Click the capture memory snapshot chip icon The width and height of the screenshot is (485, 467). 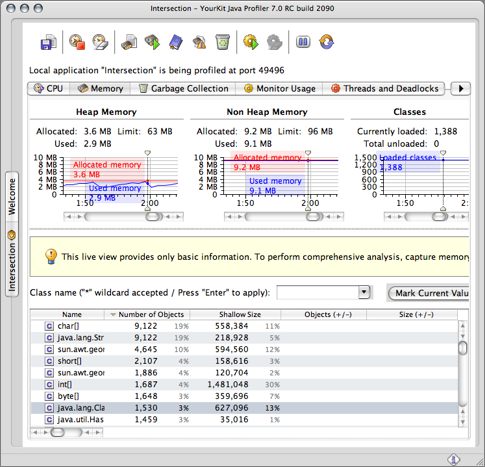[129, 42]
